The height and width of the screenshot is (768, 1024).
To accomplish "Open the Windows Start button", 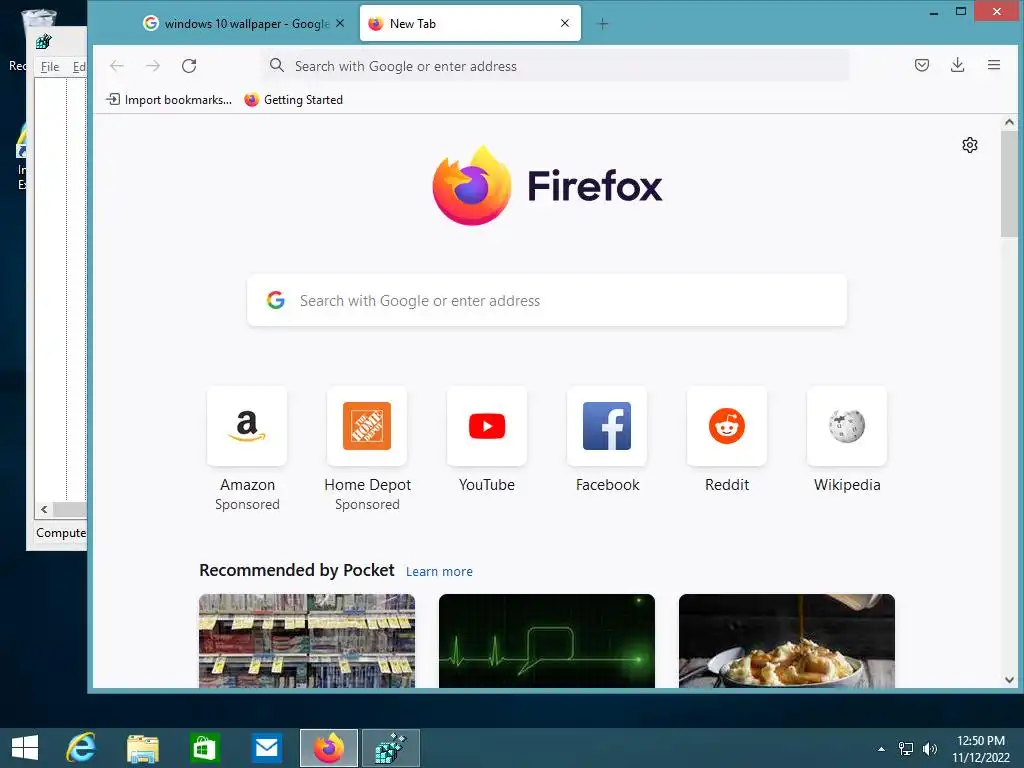I will pos(25,748).
